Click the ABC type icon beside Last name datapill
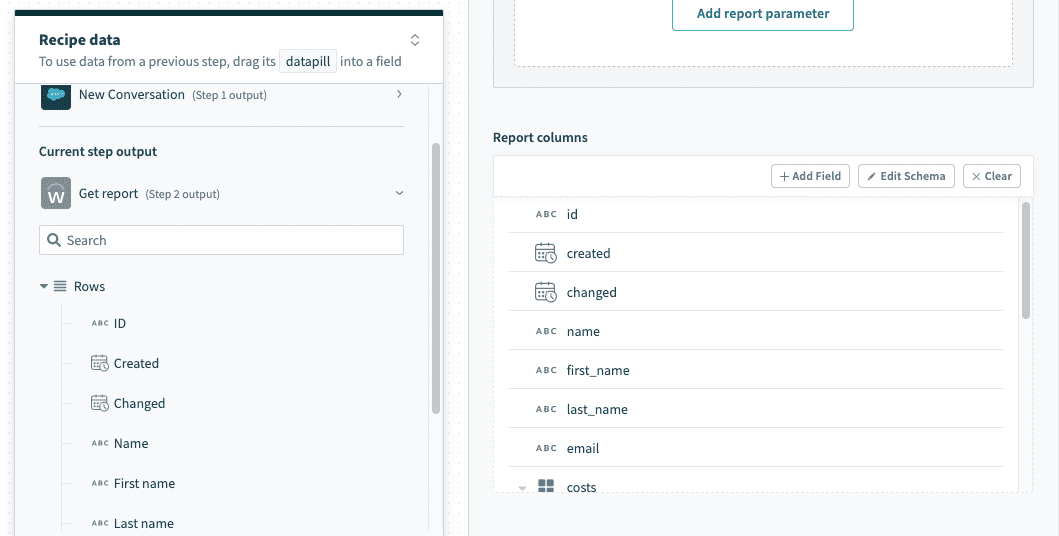 pos(100,523)
